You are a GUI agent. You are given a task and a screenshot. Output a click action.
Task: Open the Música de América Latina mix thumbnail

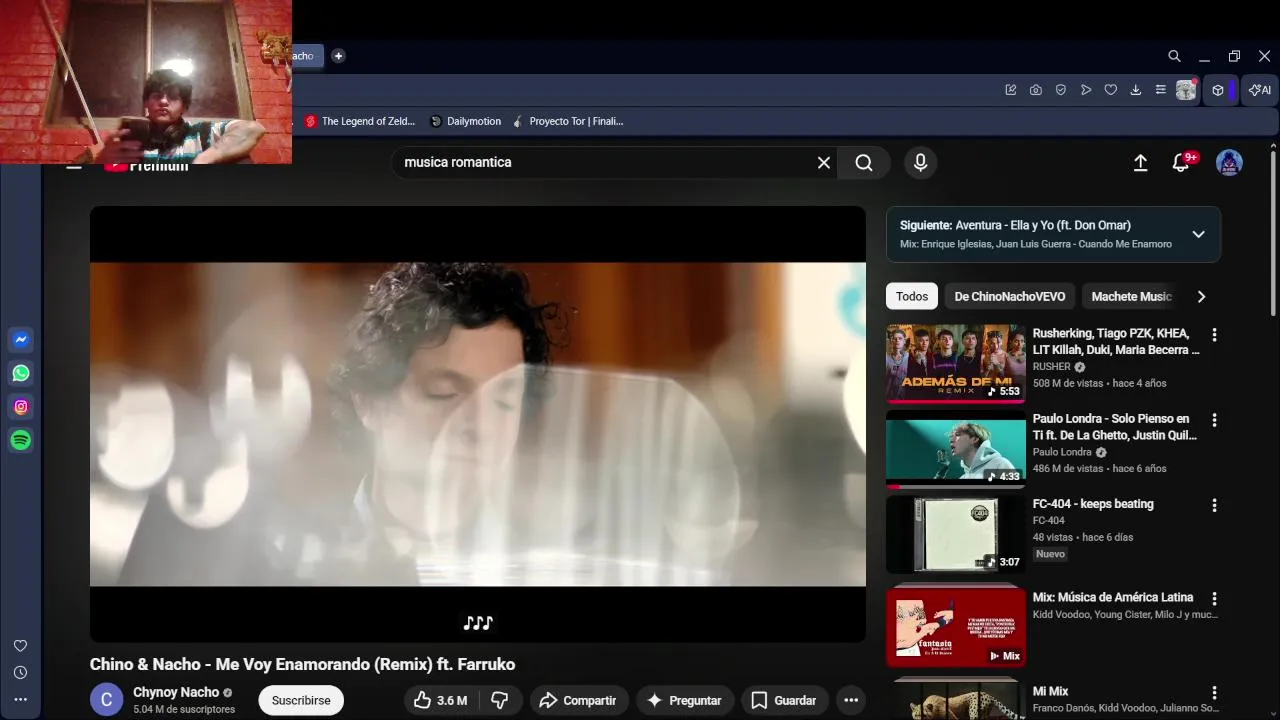tap(956, 627)
